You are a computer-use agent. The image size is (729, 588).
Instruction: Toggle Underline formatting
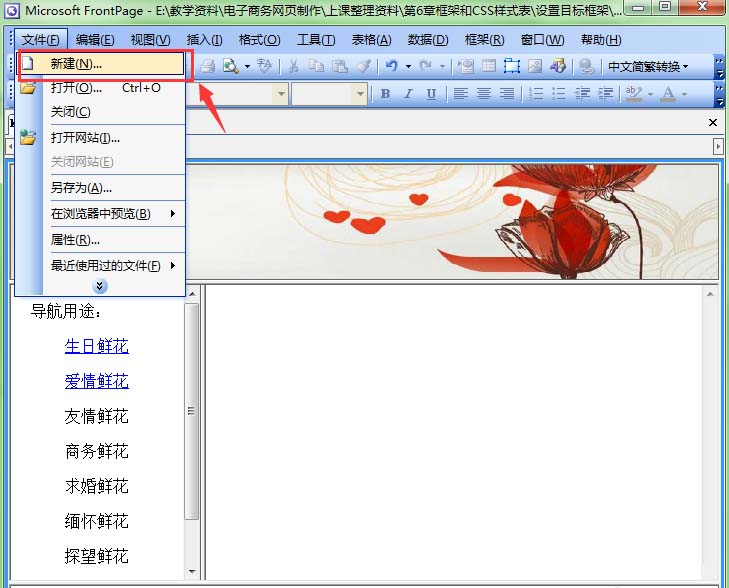pyautogui.click(x=431, y=94)
